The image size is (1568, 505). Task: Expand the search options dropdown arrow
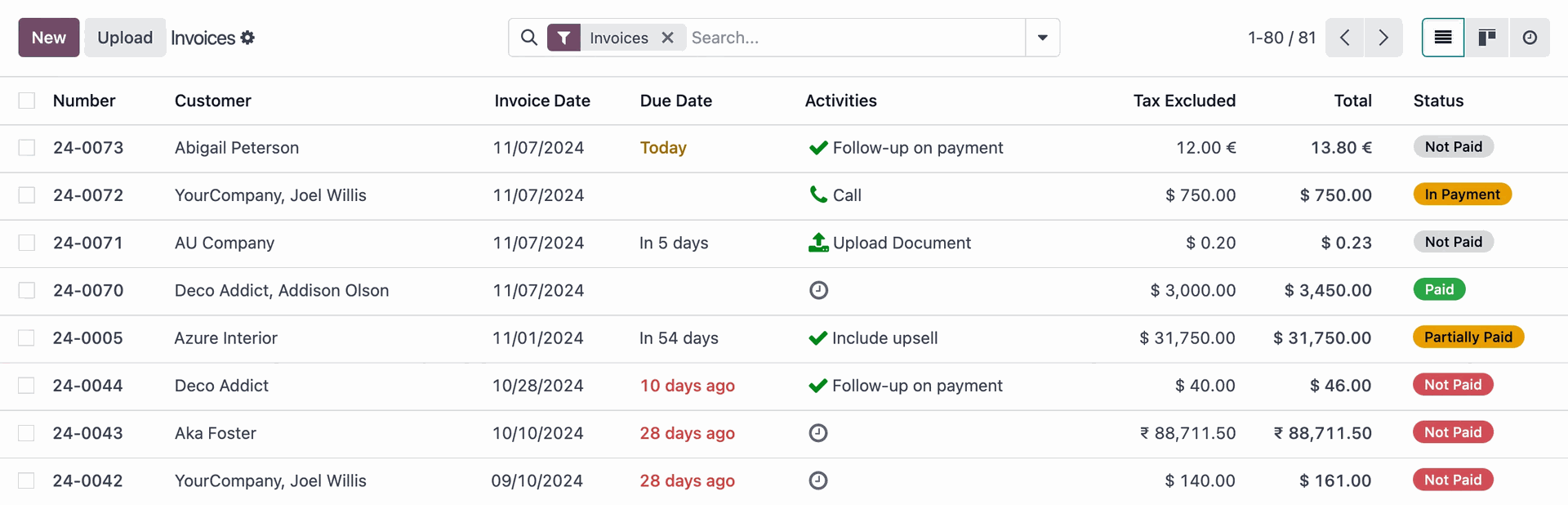pos(1042,38)
